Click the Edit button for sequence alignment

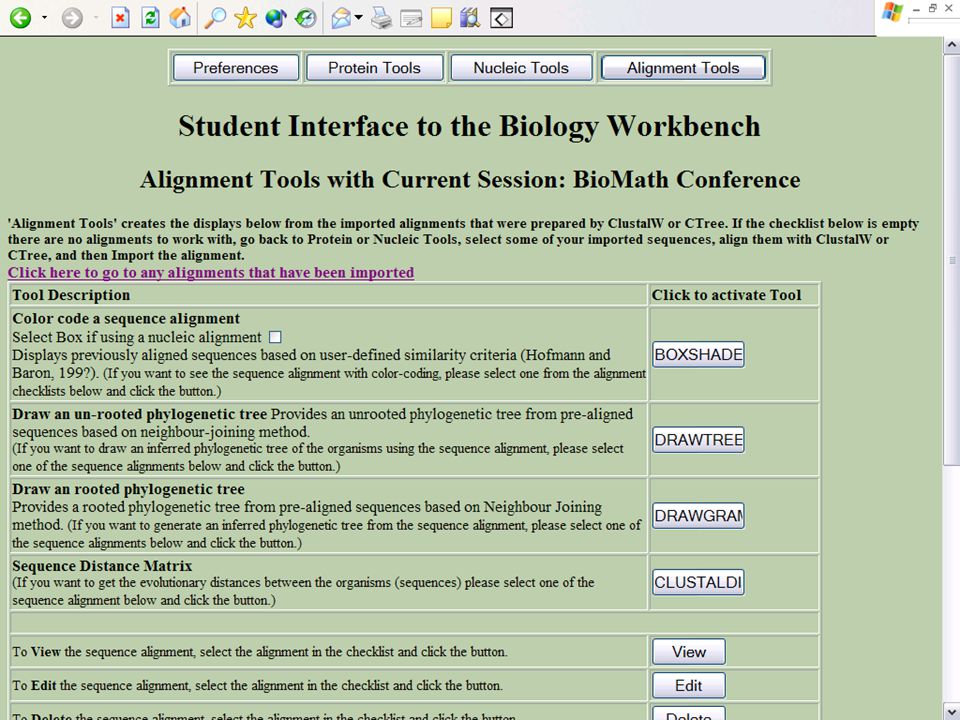pyautogui.click(x=689, y=685)
